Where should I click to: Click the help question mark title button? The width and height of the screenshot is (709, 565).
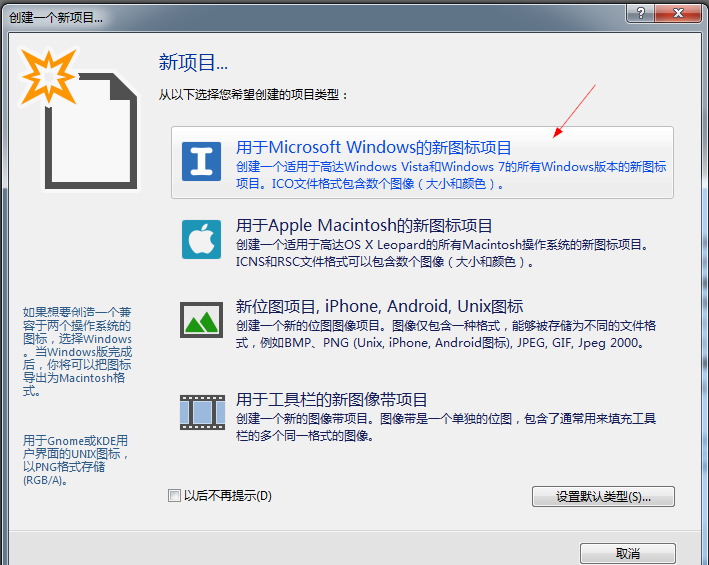click(x=640, y=13)
